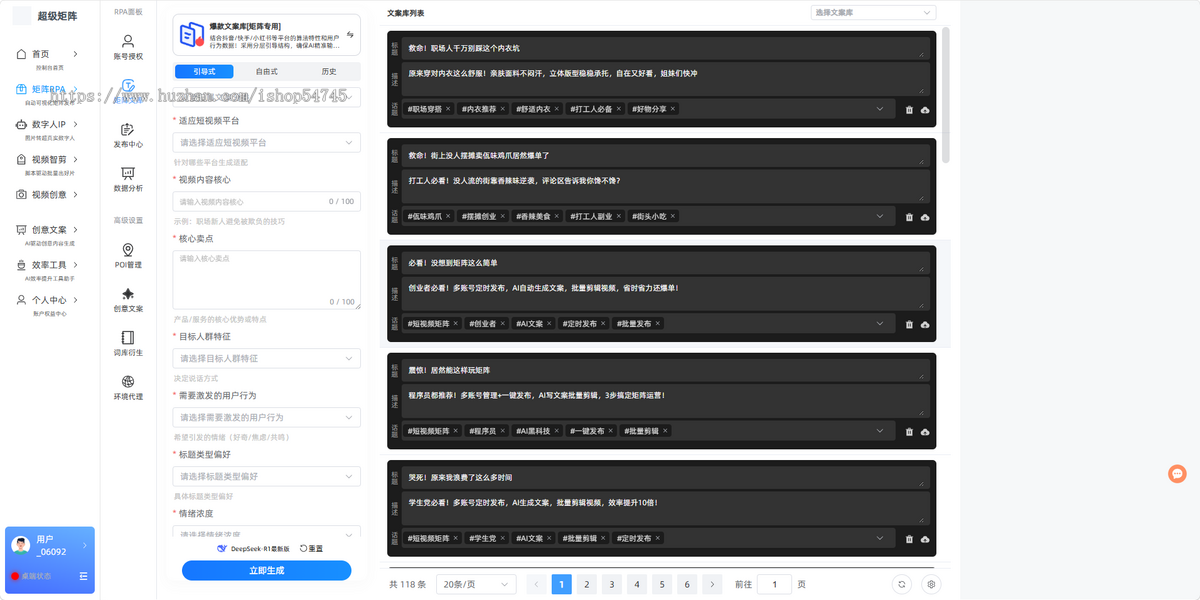Remove the #学生党 tag
This screenshot has width=1200, height=600.
[x=502, y=539]
